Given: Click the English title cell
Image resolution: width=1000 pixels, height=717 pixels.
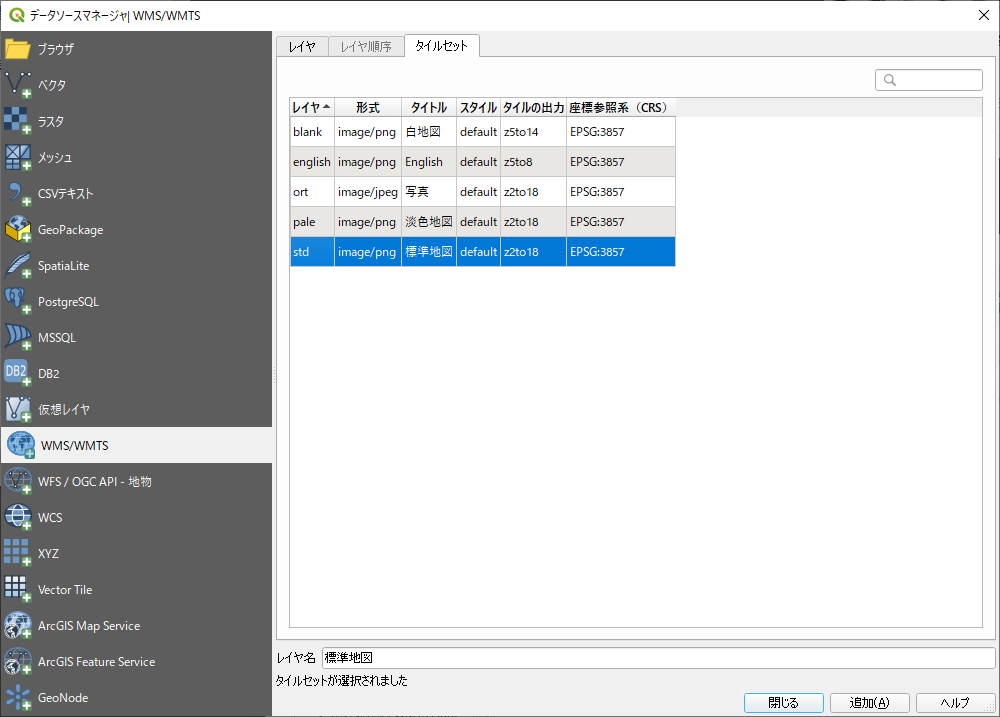Looking at the screenshot, I should click(x=429, y=161).
